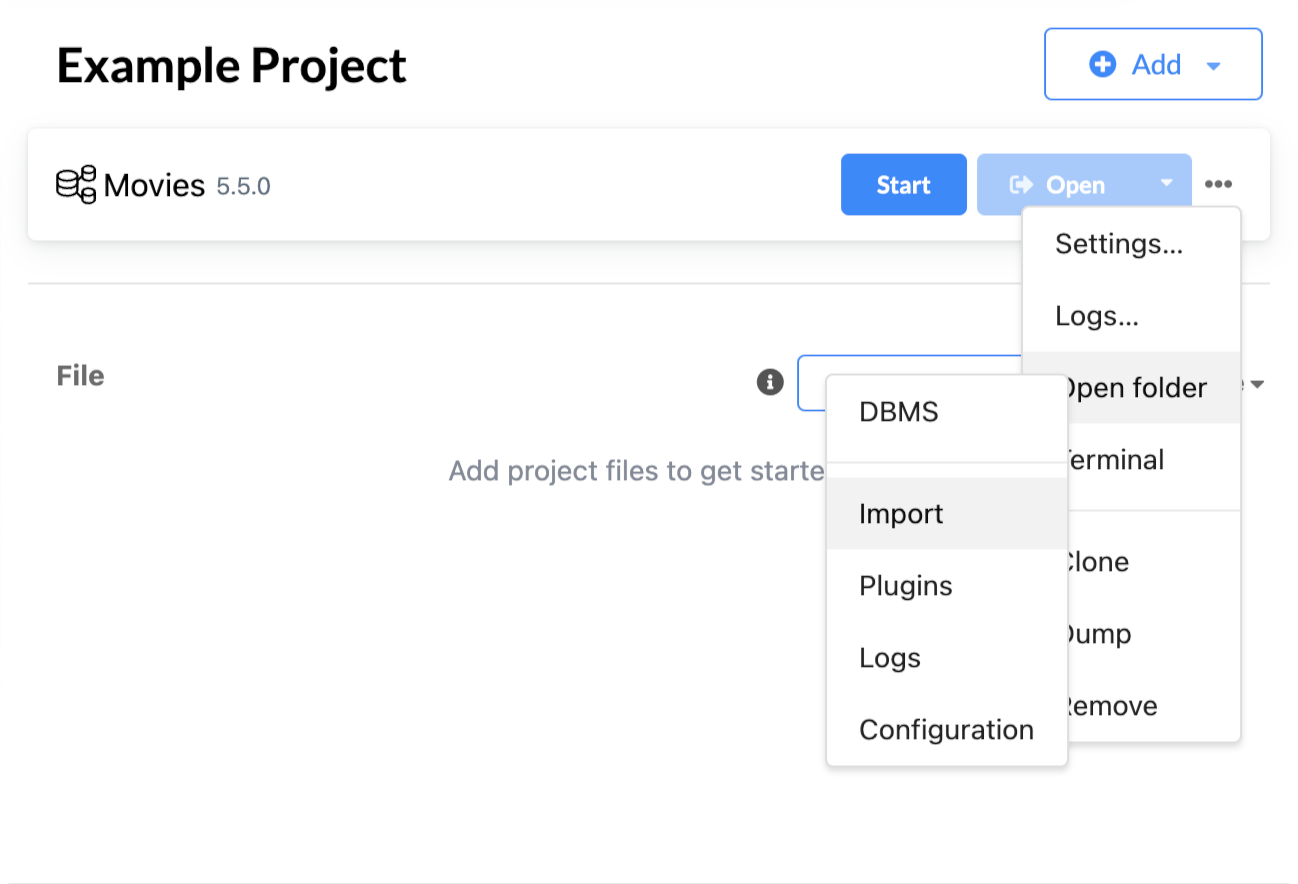
Task: Select DBMS in the submenu
Action: pos(898,412)
